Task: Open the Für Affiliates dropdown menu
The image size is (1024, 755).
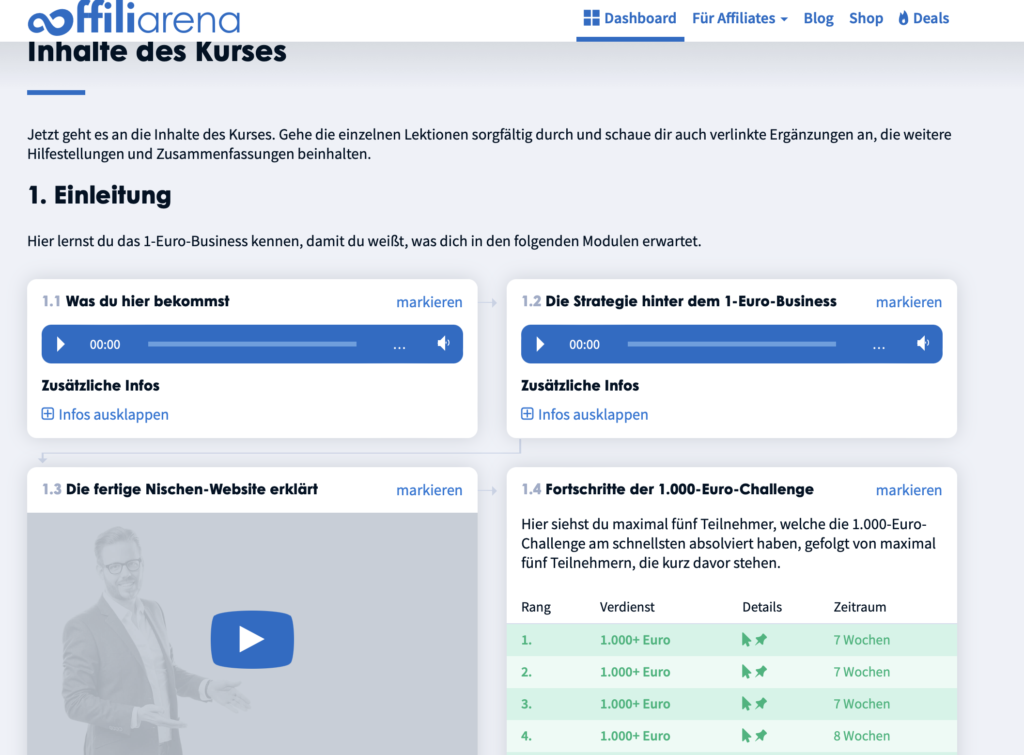Action: pos(740,18)
